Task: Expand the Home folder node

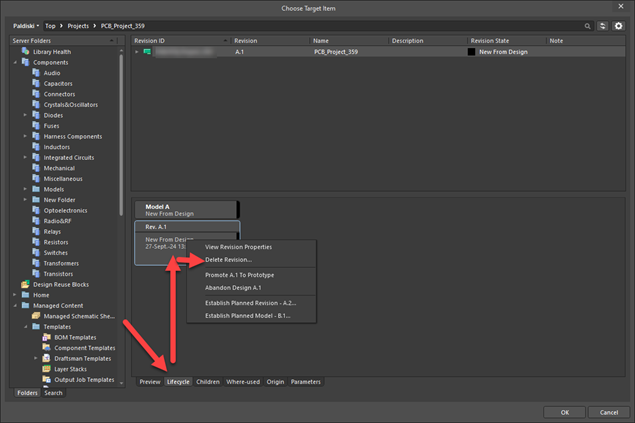Action: [x=15, y=295]
